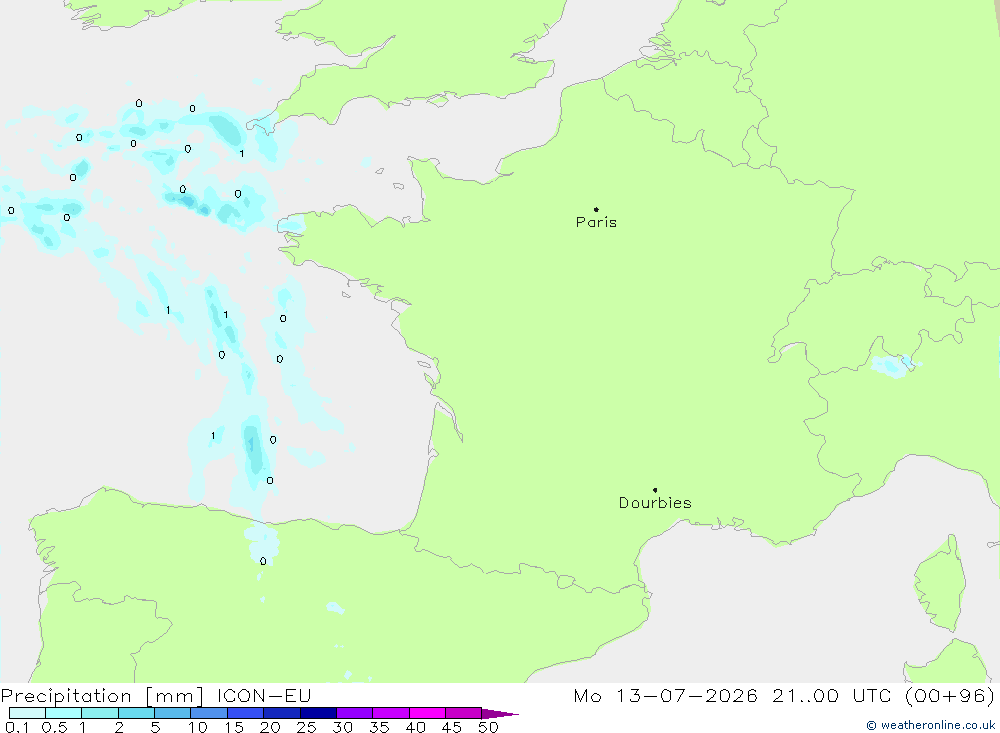Pick the 10–15 mm legend swatch

point(209,713)
